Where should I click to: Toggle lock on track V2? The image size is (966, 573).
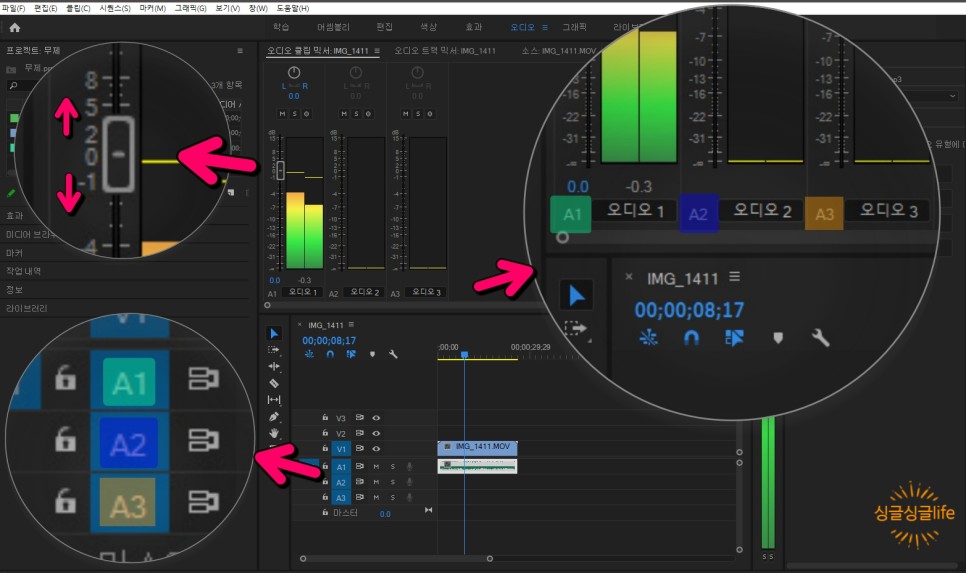[325, 433]
